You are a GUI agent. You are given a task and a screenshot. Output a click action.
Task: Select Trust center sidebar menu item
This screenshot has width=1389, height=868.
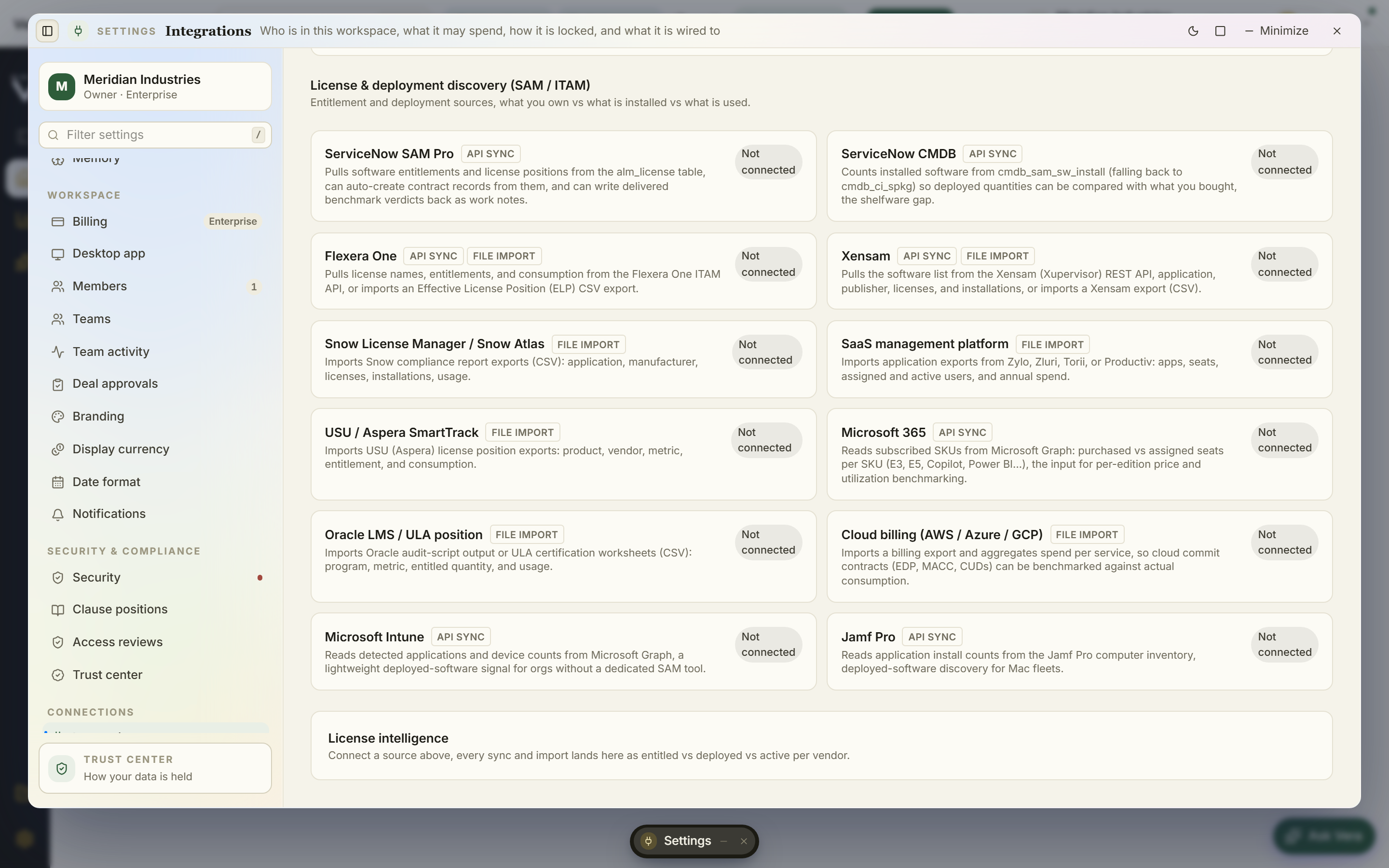click(x=155, y=675)
